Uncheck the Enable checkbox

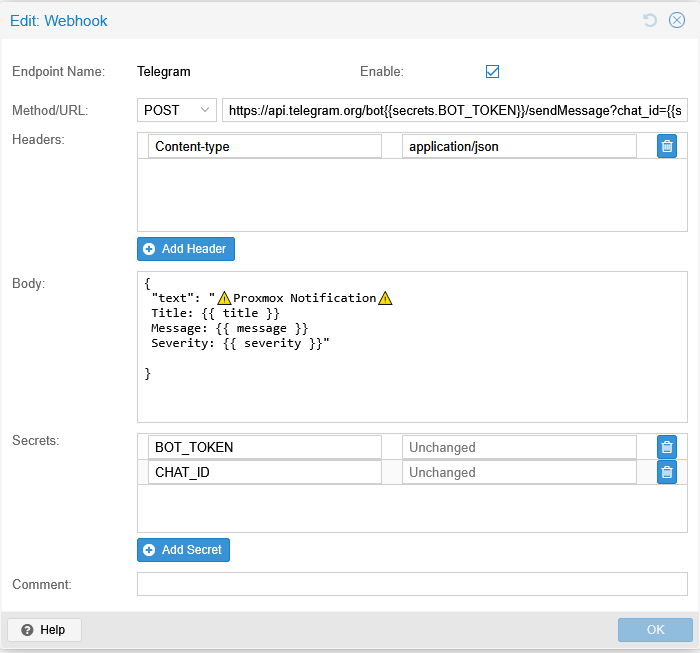pyautogui.click(x=492, y=71)
